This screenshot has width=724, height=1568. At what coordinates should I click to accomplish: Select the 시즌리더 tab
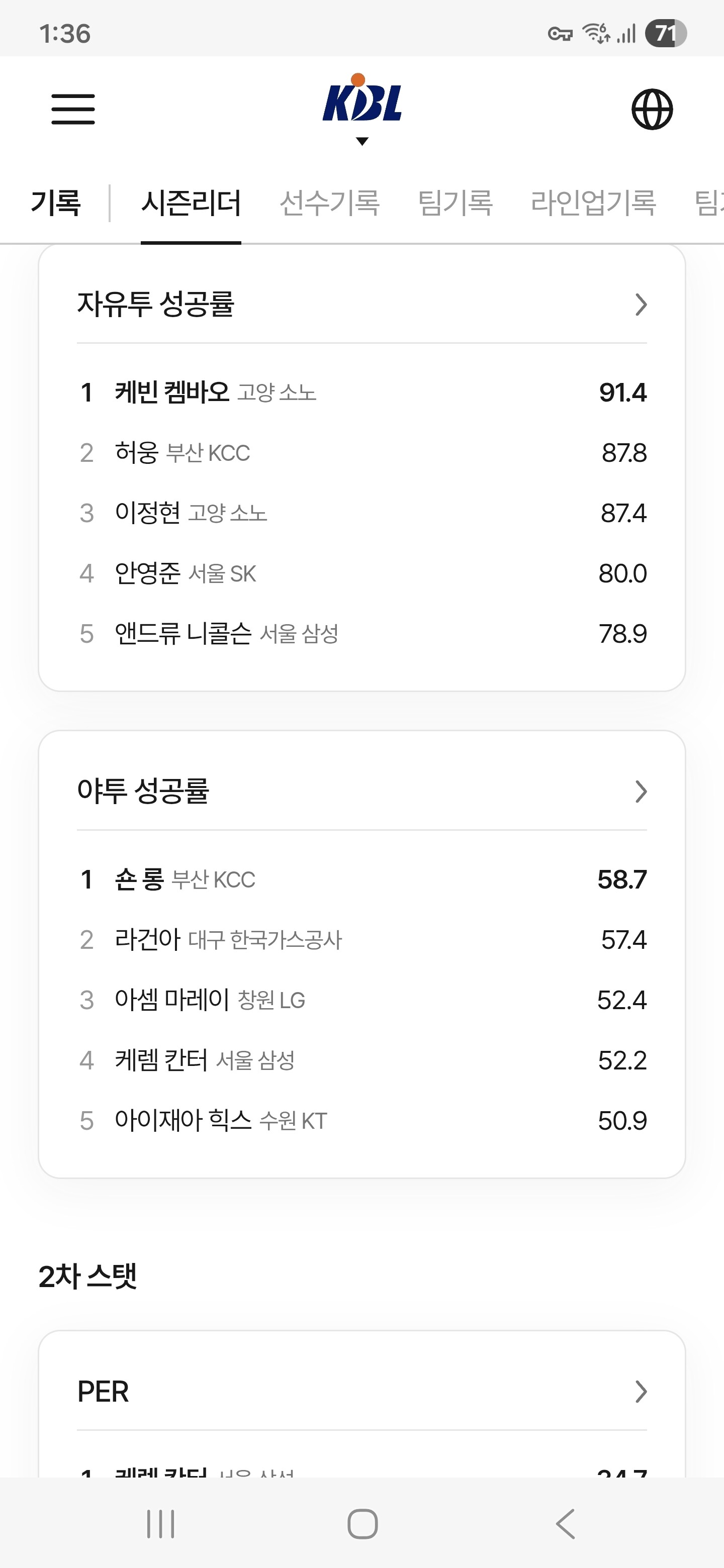click(191, 203)
